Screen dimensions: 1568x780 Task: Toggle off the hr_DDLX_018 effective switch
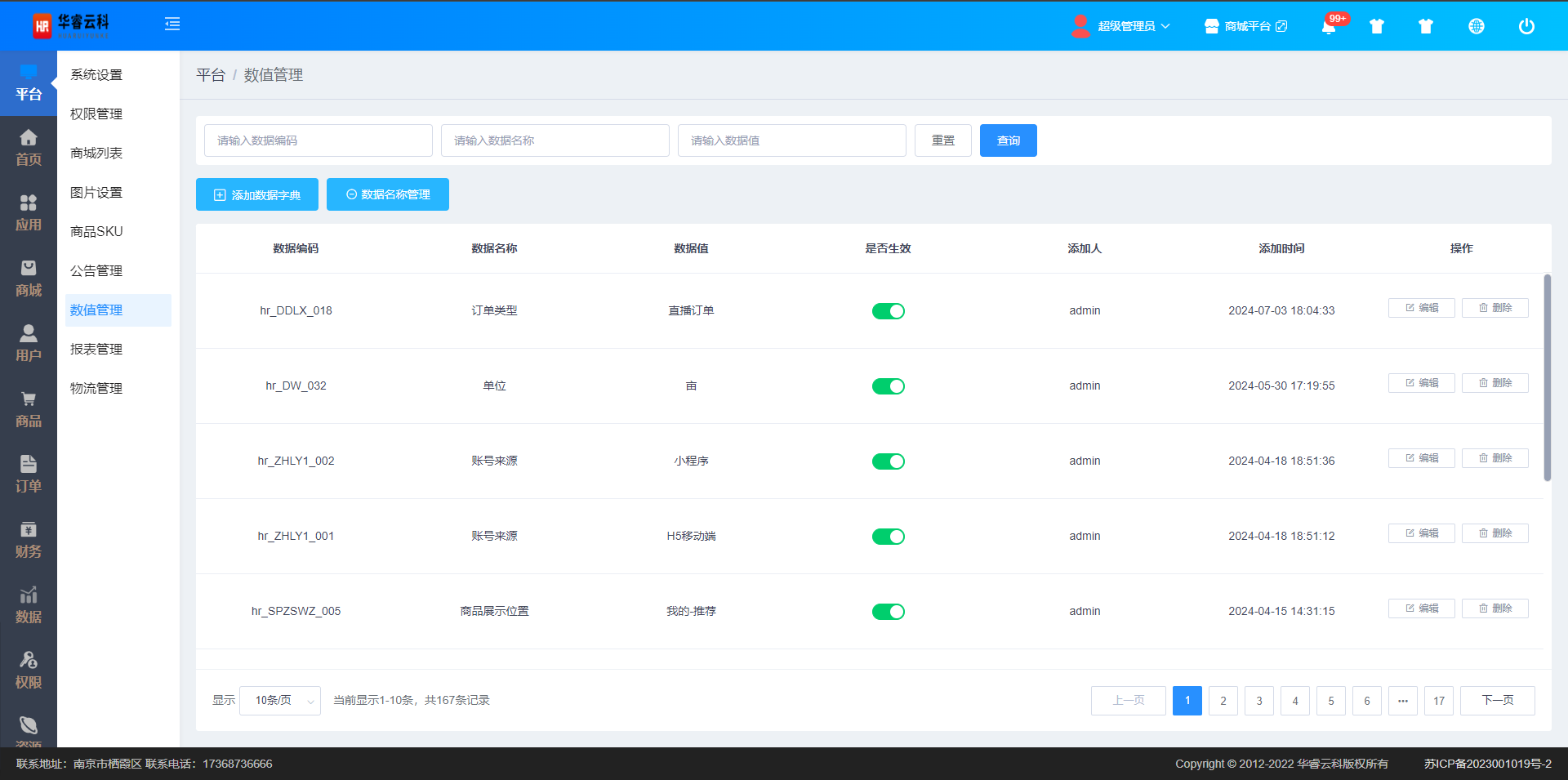point(888,311)
